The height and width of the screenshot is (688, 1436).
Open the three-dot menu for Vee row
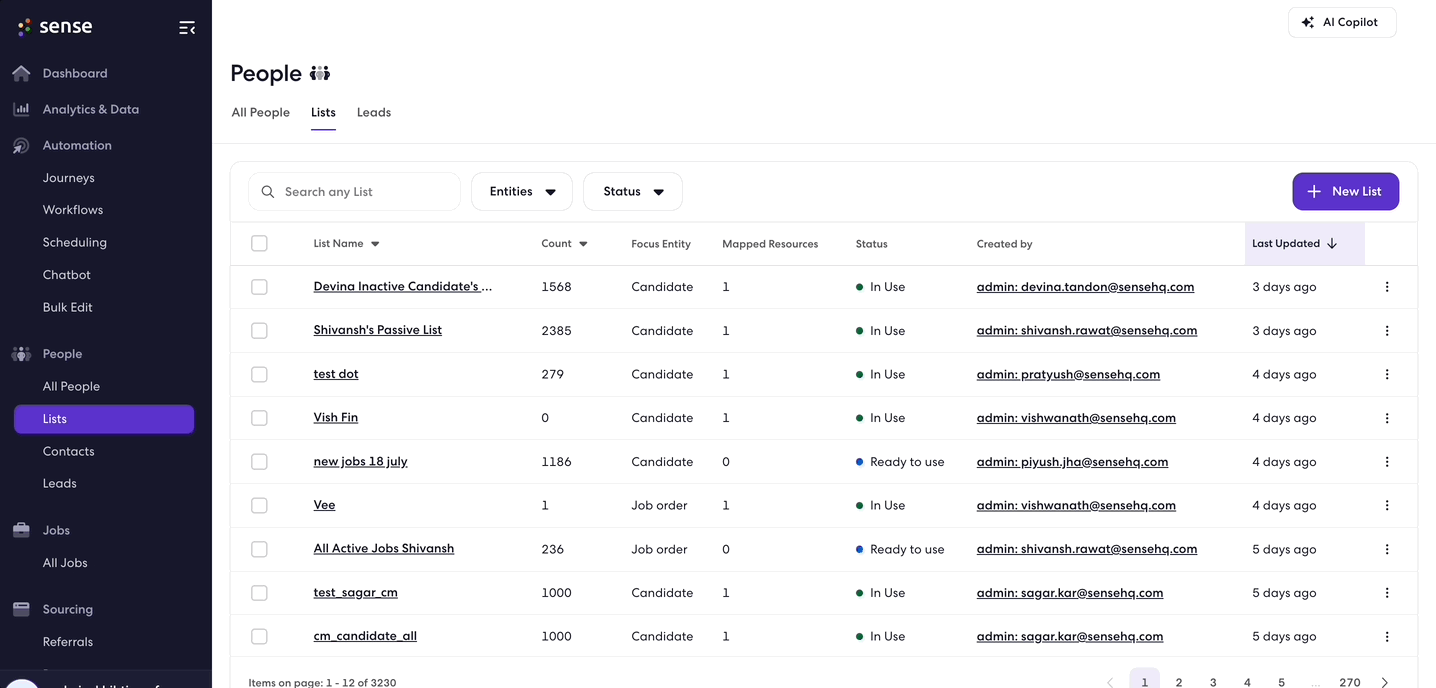tap(1387, 505)
